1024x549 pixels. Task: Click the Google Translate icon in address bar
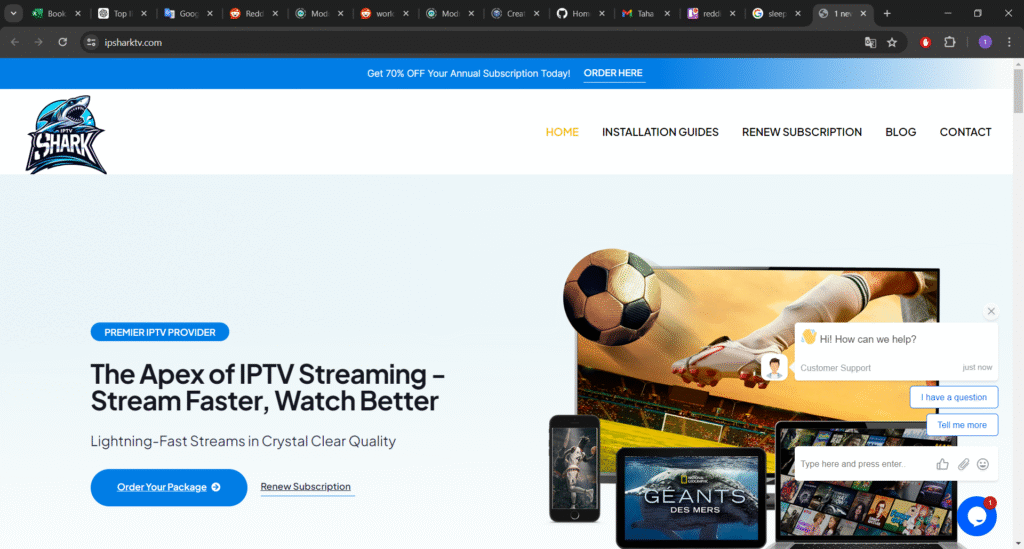click(x=870, y=42)
